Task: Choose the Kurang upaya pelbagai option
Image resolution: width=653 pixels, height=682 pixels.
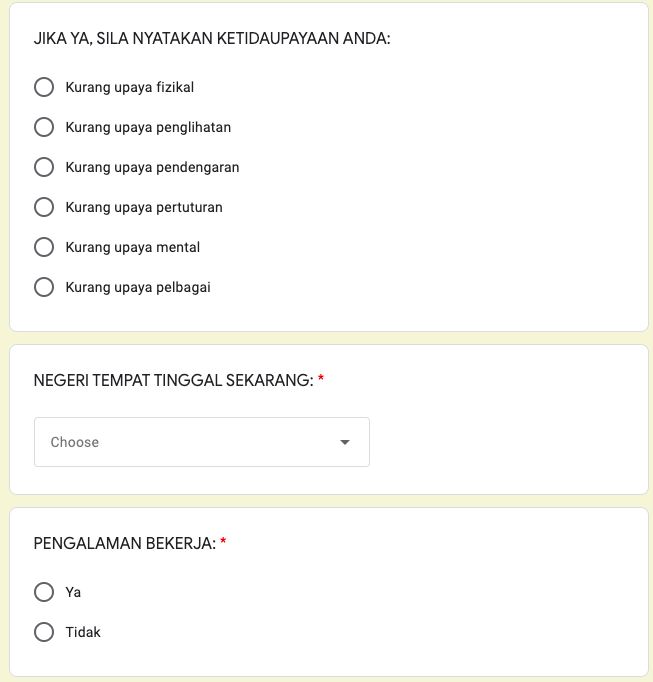Action: tap(44, 287)
